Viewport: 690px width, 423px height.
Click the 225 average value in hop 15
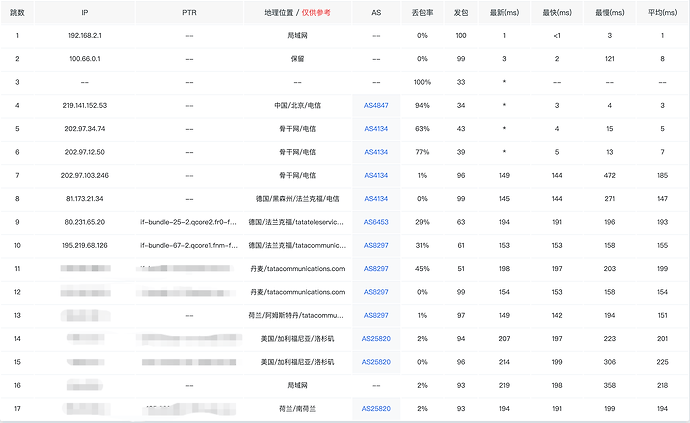[662, 362]
